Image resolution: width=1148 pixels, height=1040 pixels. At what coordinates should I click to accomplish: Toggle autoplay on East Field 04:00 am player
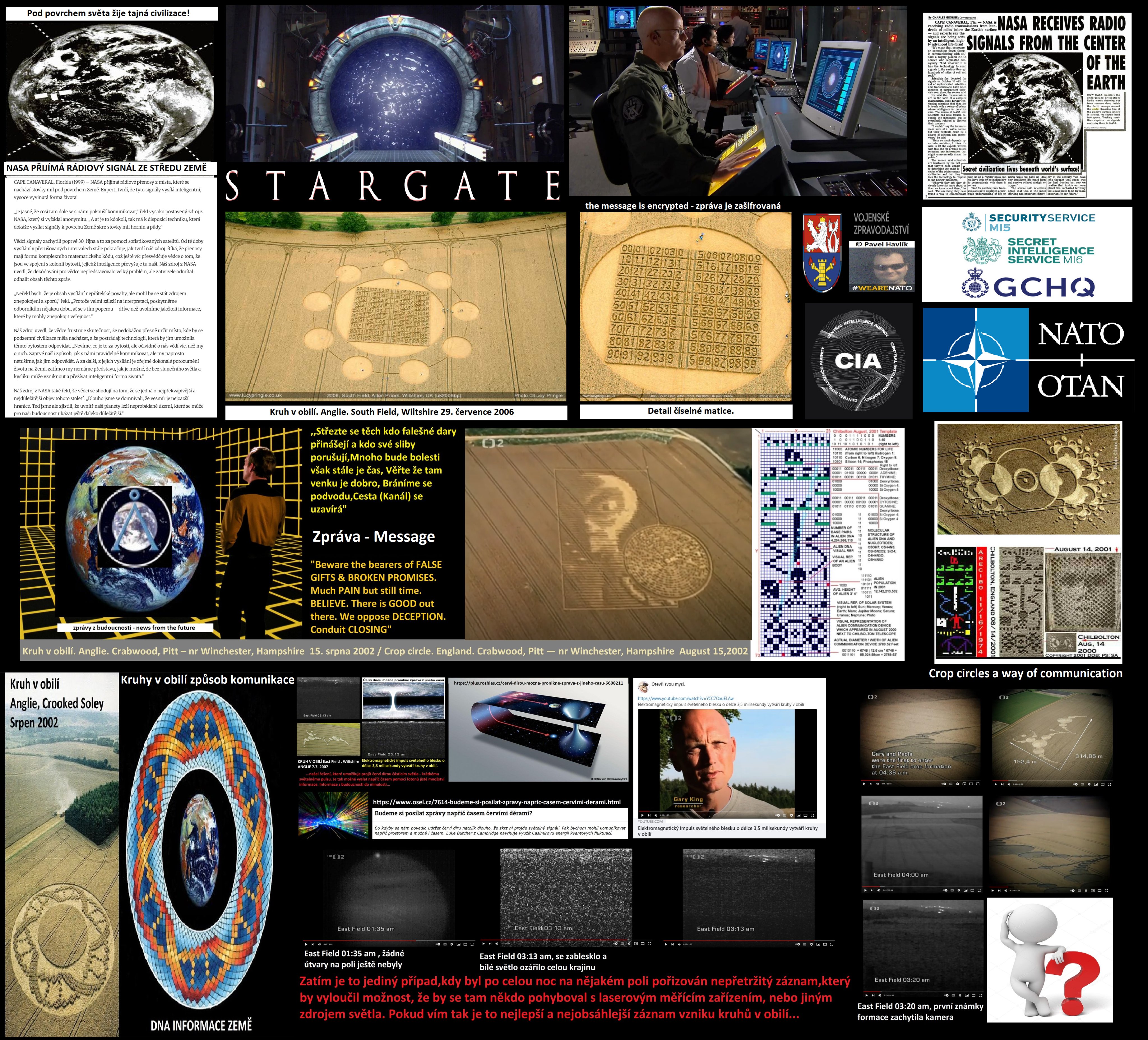click(x=945, y=890)
